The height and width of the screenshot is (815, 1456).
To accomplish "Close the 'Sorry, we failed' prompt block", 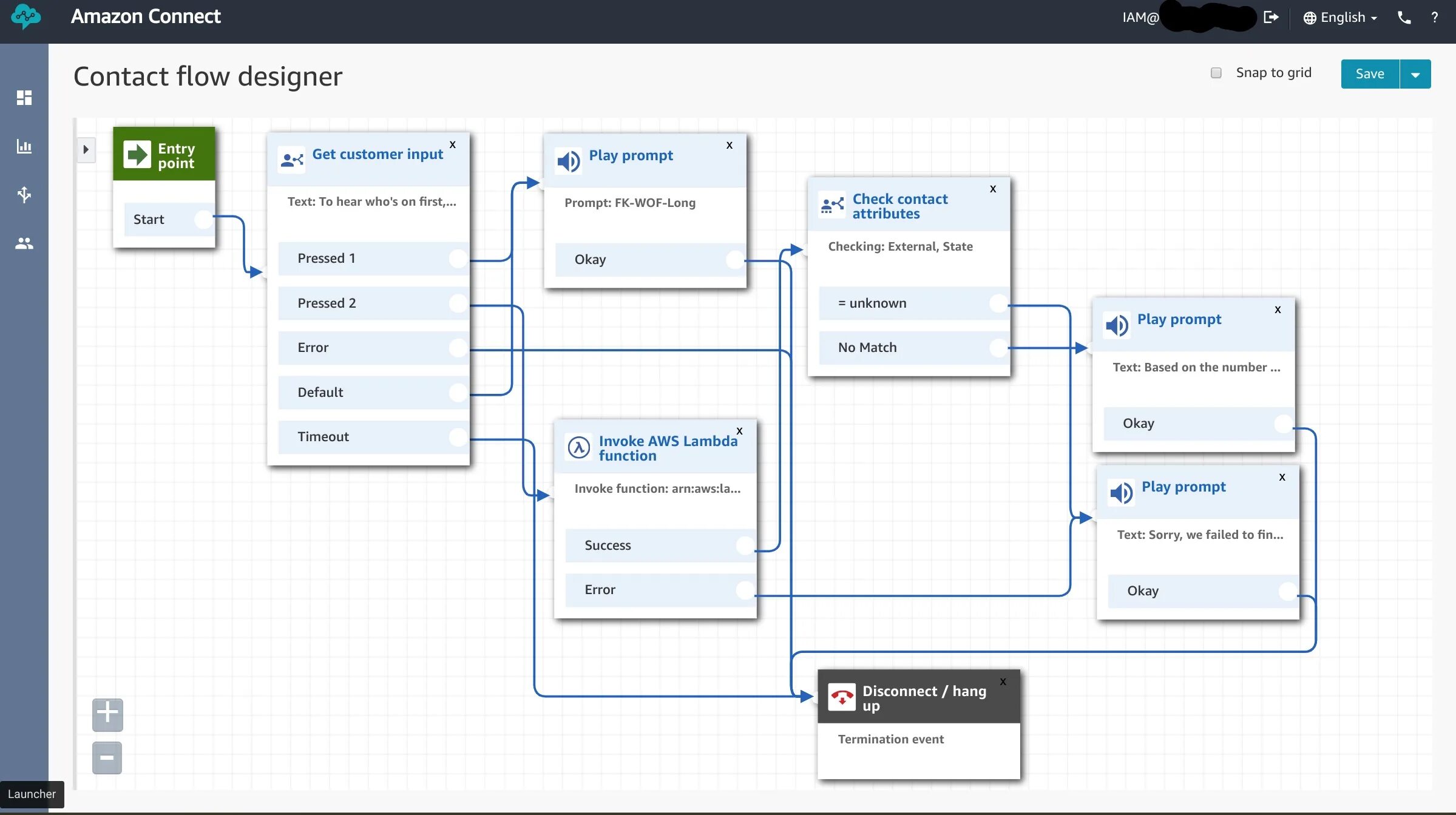I will pos(1282,477).
